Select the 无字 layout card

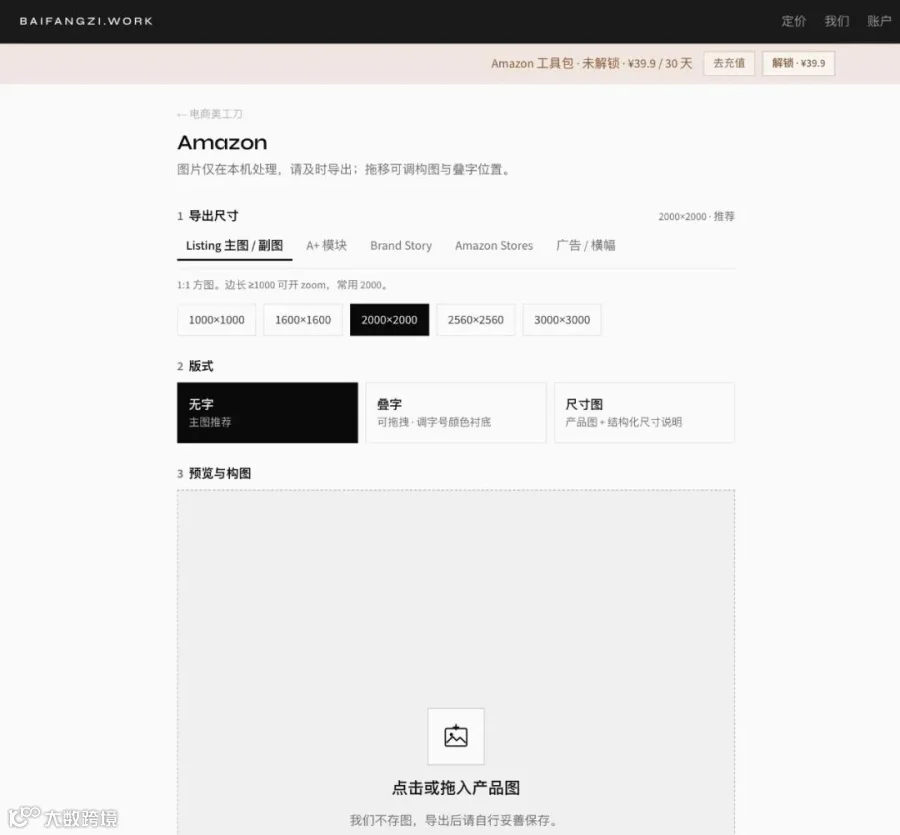[x=267, y=413]
